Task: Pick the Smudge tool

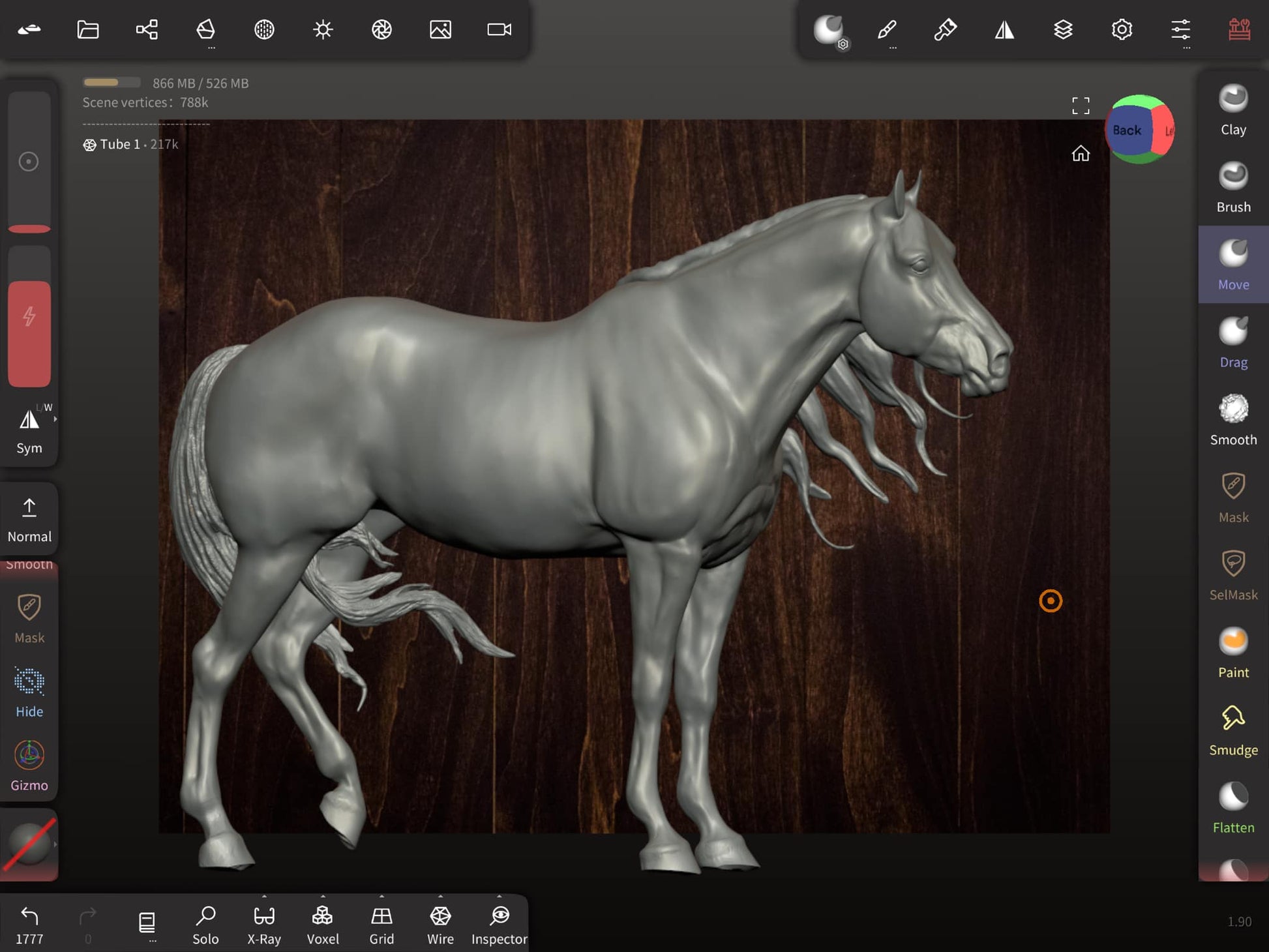Action: coord(1232,730)
